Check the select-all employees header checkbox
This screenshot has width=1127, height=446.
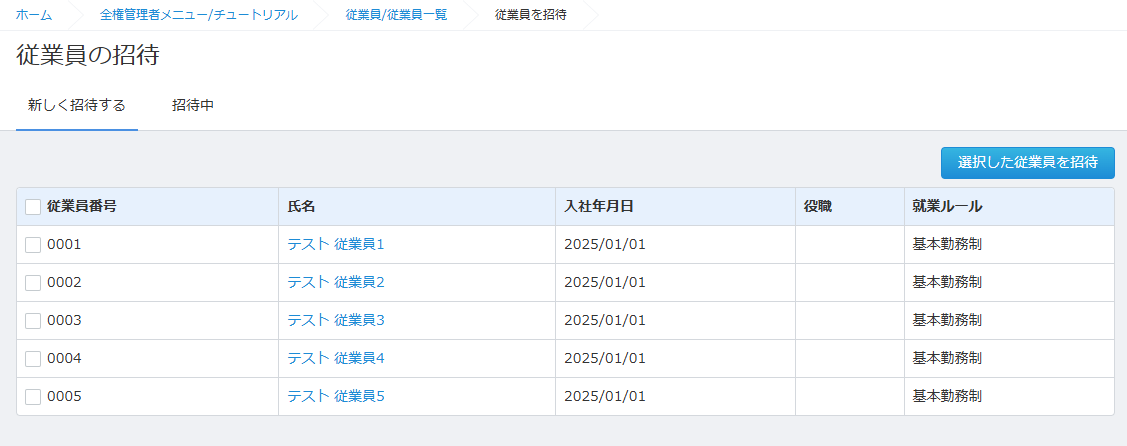pos(33,207)
